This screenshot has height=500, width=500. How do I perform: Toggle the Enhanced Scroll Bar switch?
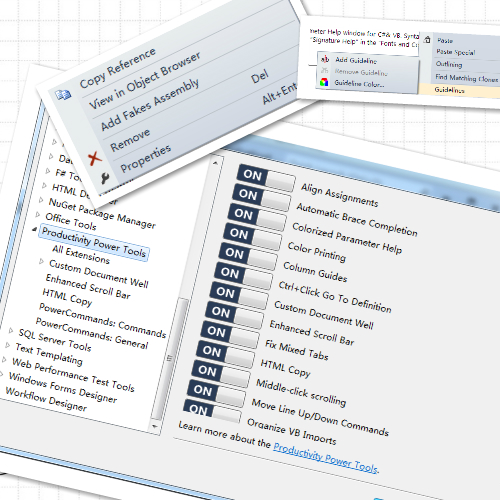click(x=235, y=314)
